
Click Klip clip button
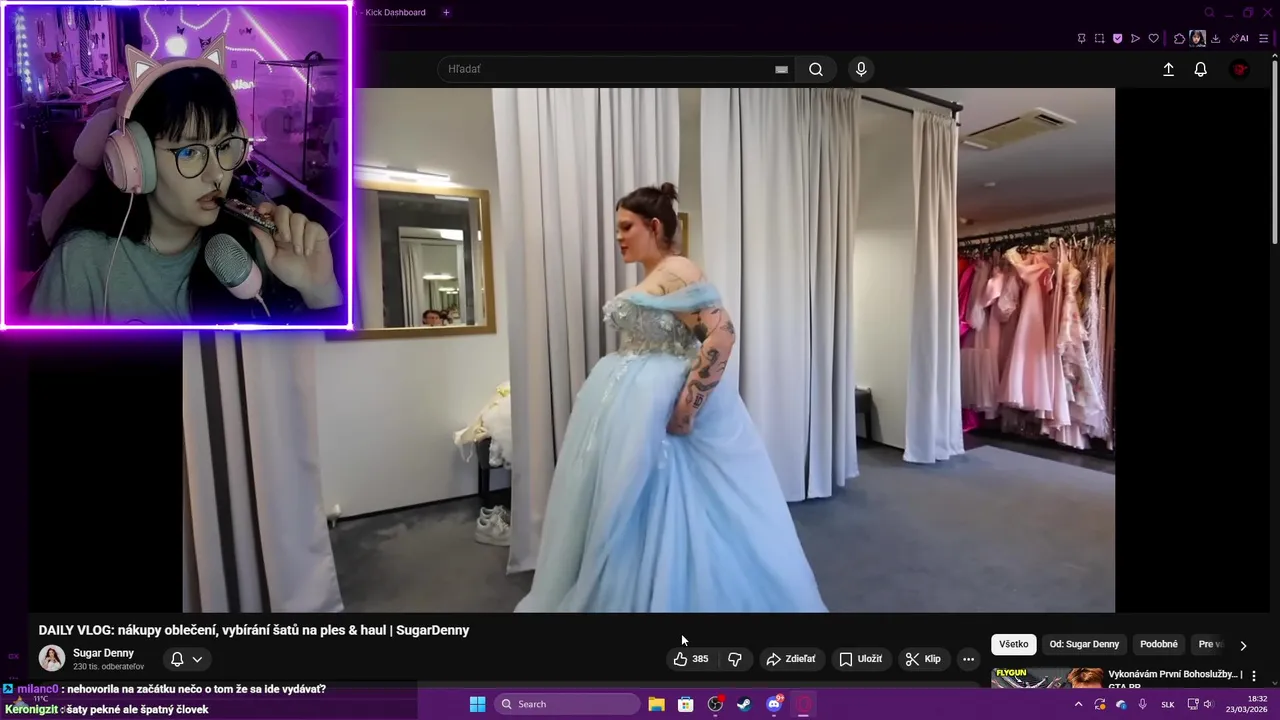coord(922,659)
